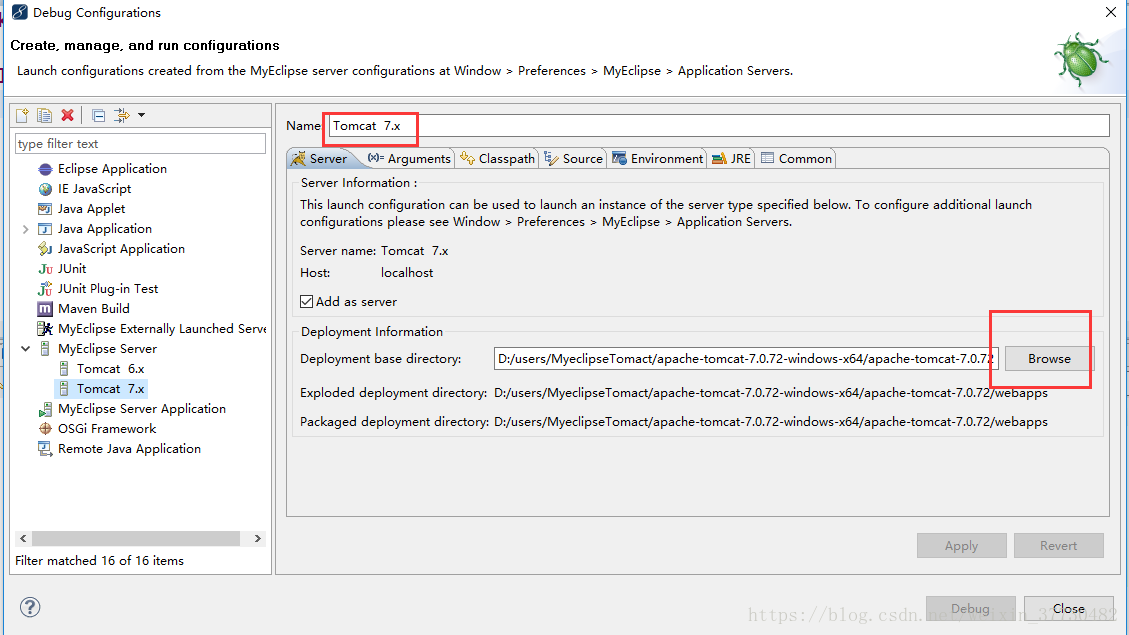Click the Tomcat 7.x server icon
Image resolution: width=1129 pixels, height=635 pixels.
64,389
